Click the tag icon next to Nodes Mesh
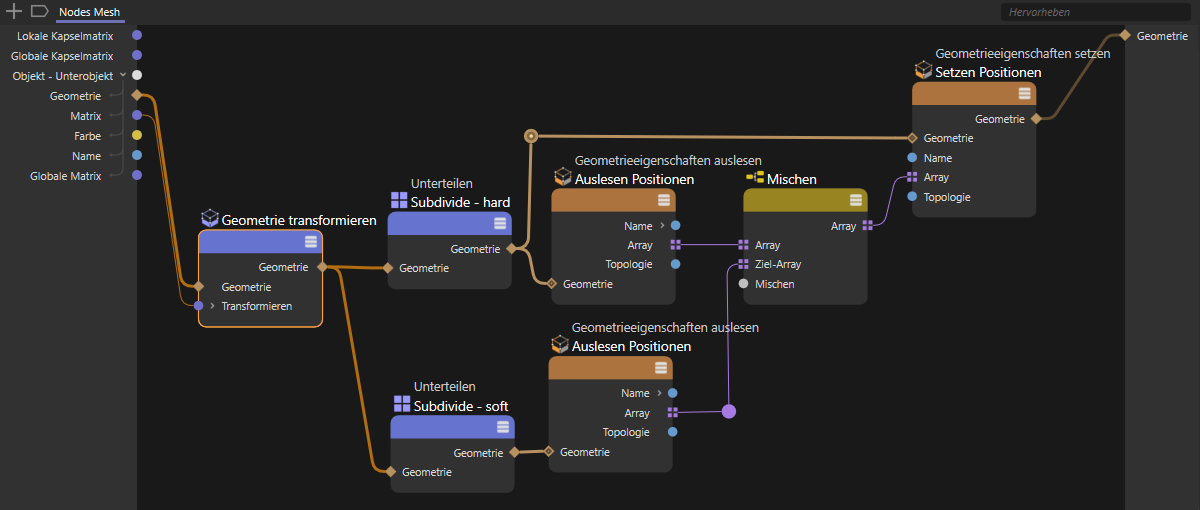The height and width of the screenshot is (510, 1200). pos(39,11)
